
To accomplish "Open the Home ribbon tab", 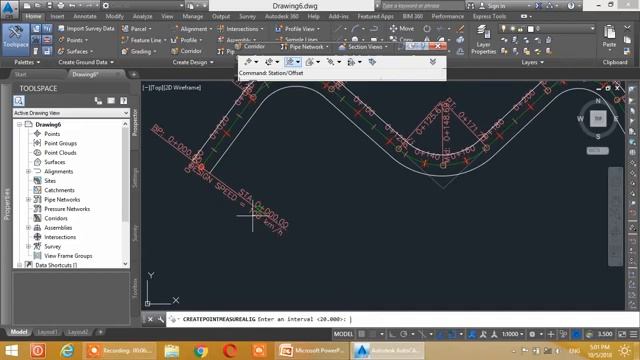I will (x=33, y=16).
